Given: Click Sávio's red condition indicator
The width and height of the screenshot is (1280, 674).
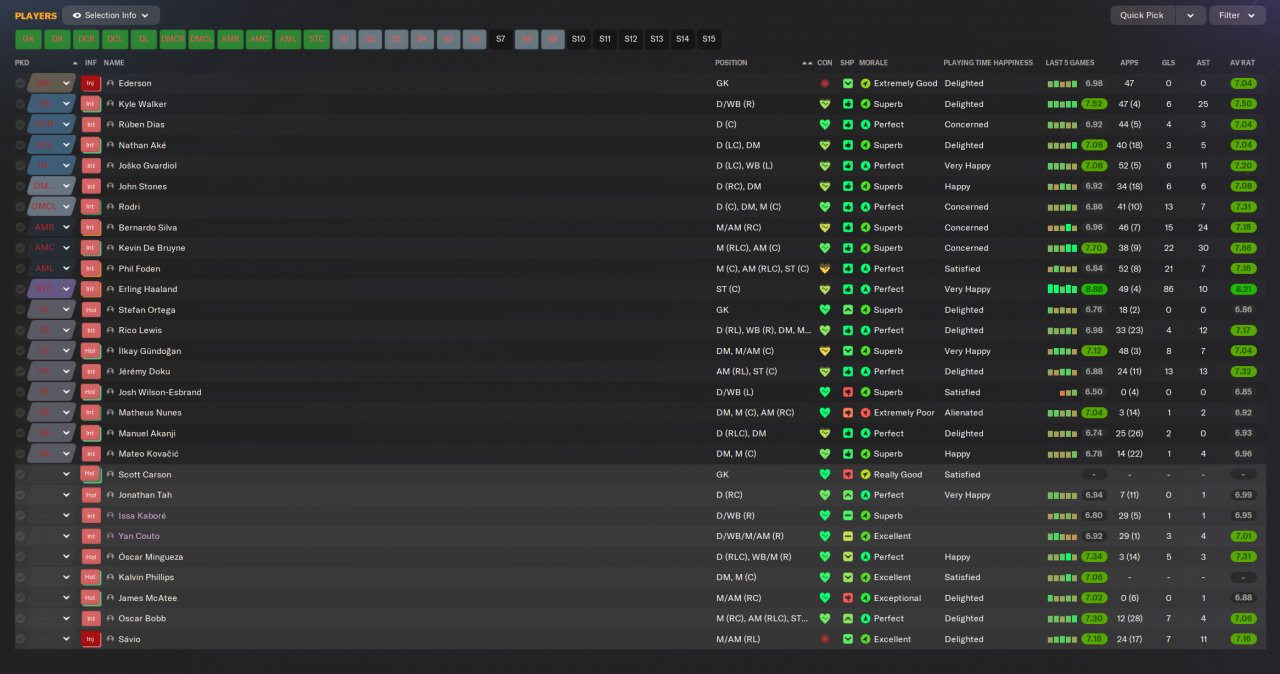Looking at the screenshot, I should [825, 639].
